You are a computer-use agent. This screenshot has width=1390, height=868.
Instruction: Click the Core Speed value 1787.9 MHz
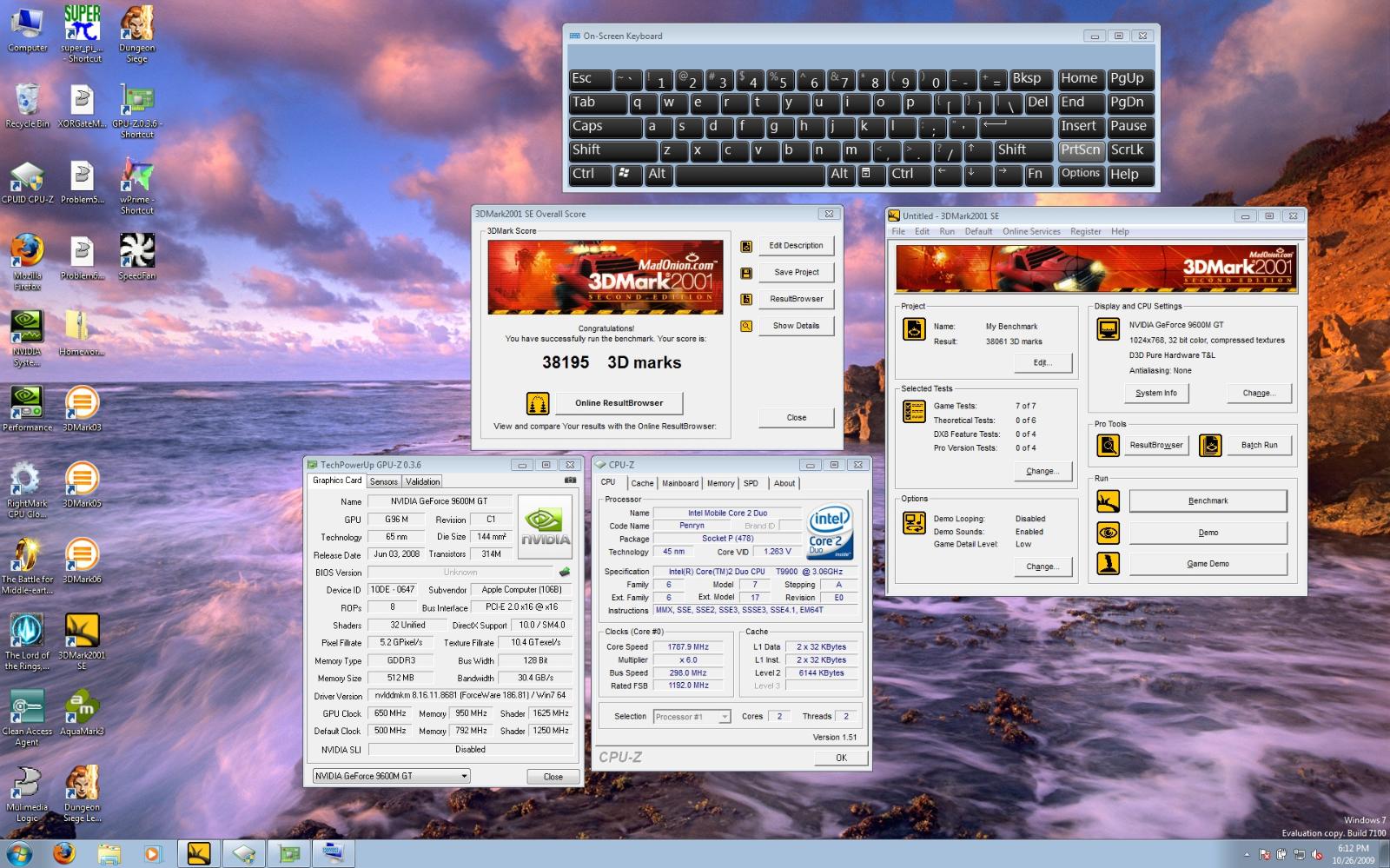coord(688,647)
